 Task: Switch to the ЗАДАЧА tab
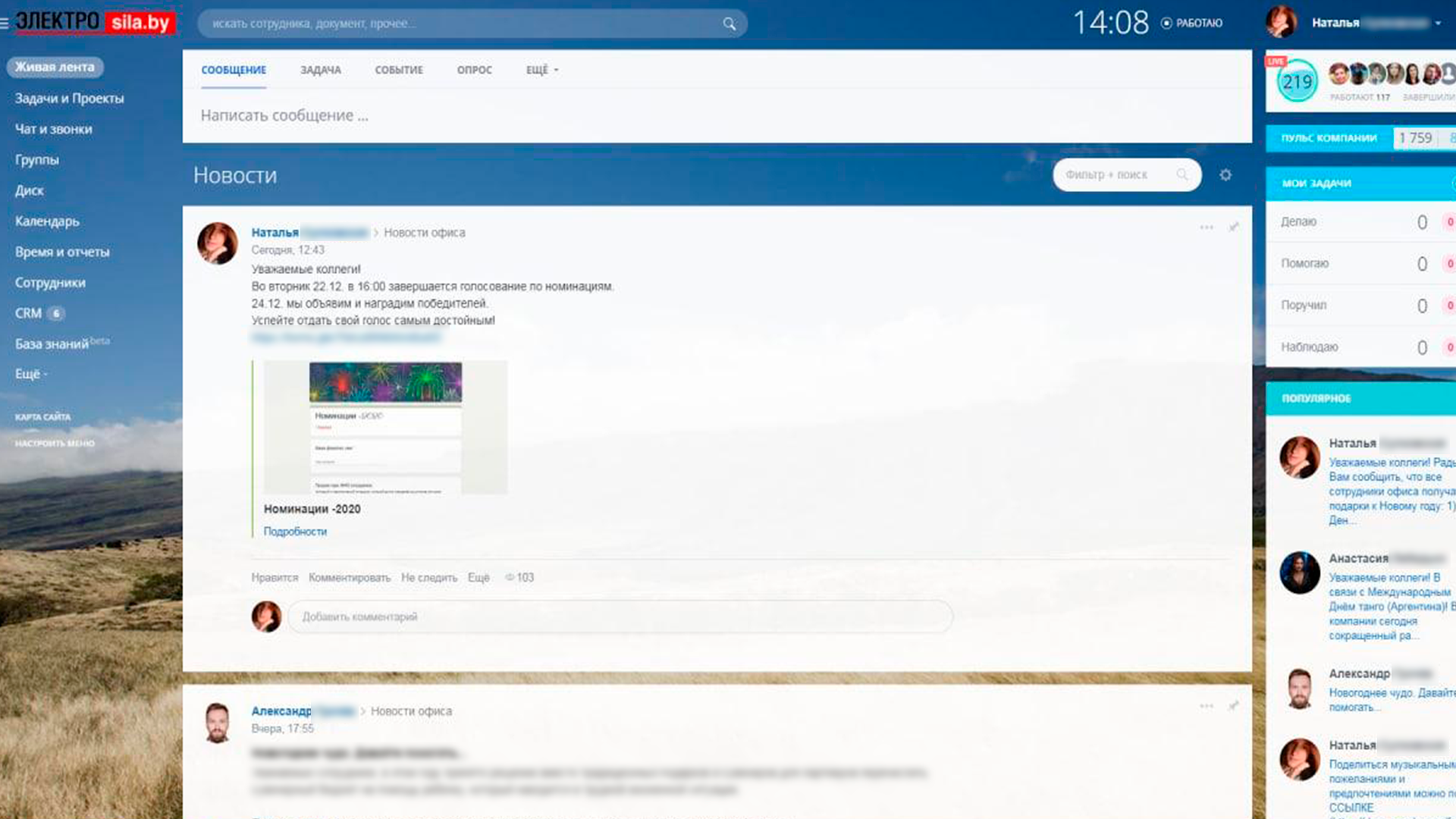coord(320,70)
